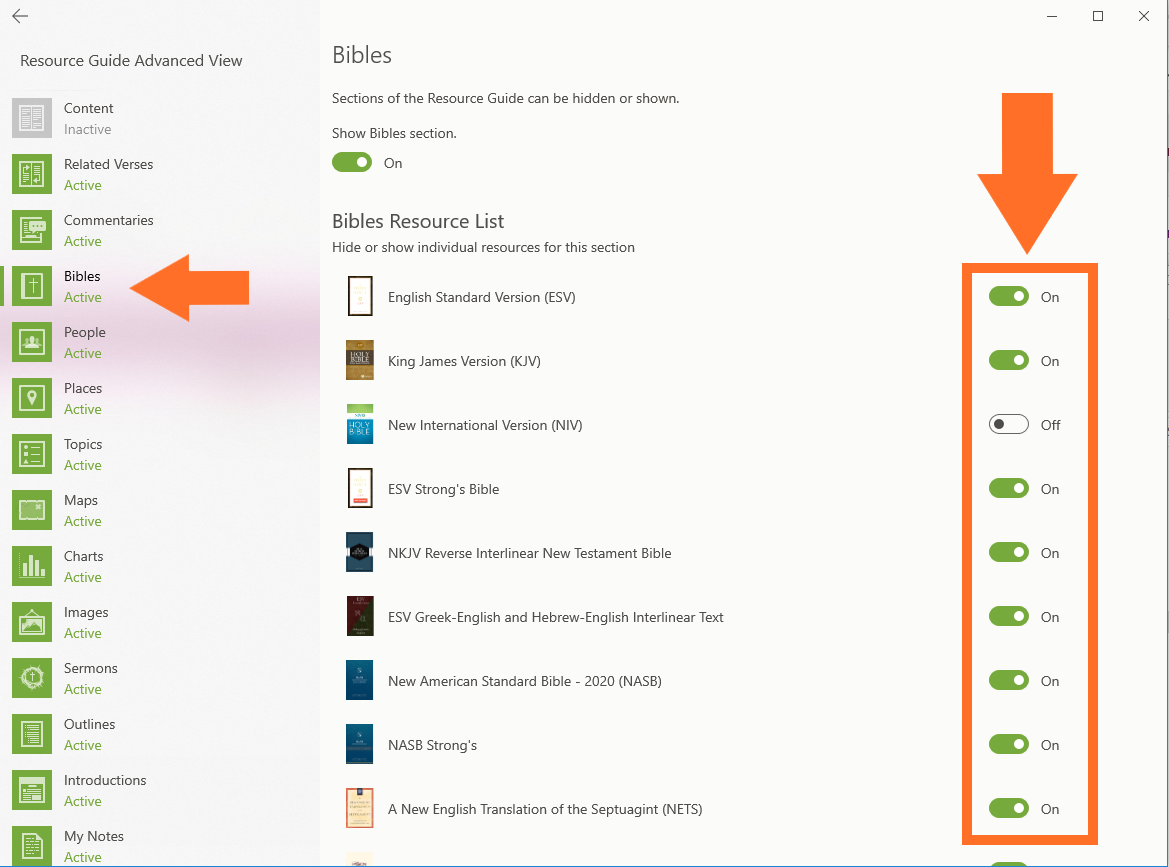The width and height of the screenshot is (1169, 867).
Task: Click the Images section icon
Action: [32, 622]
